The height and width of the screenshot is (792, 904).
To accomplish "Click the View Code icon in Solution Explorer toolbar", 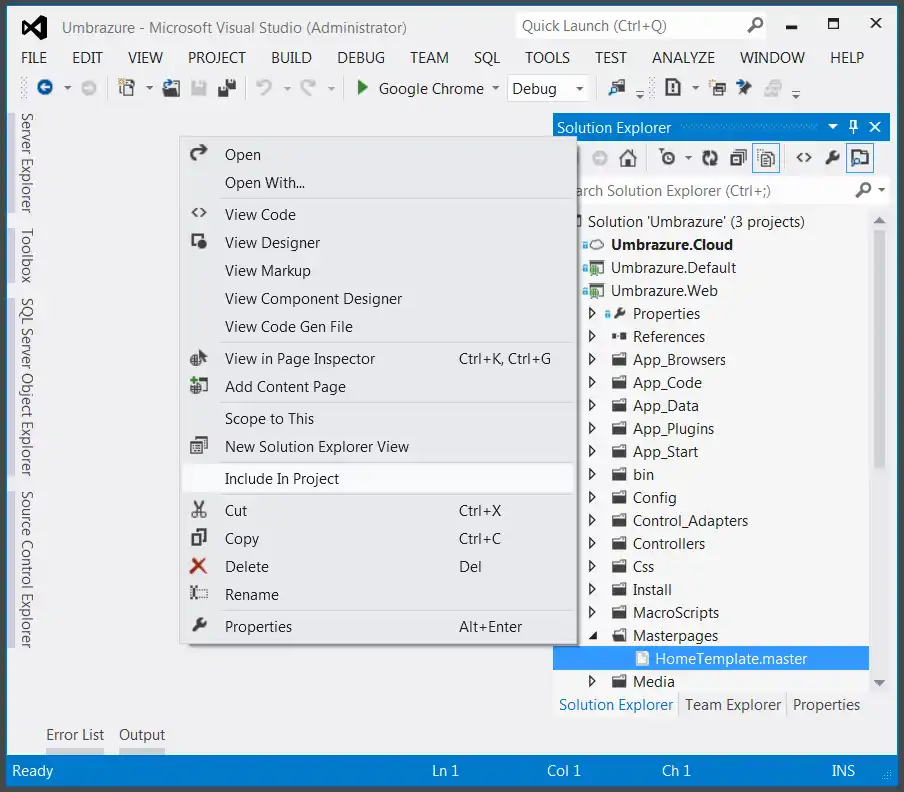I will [804, 157].
